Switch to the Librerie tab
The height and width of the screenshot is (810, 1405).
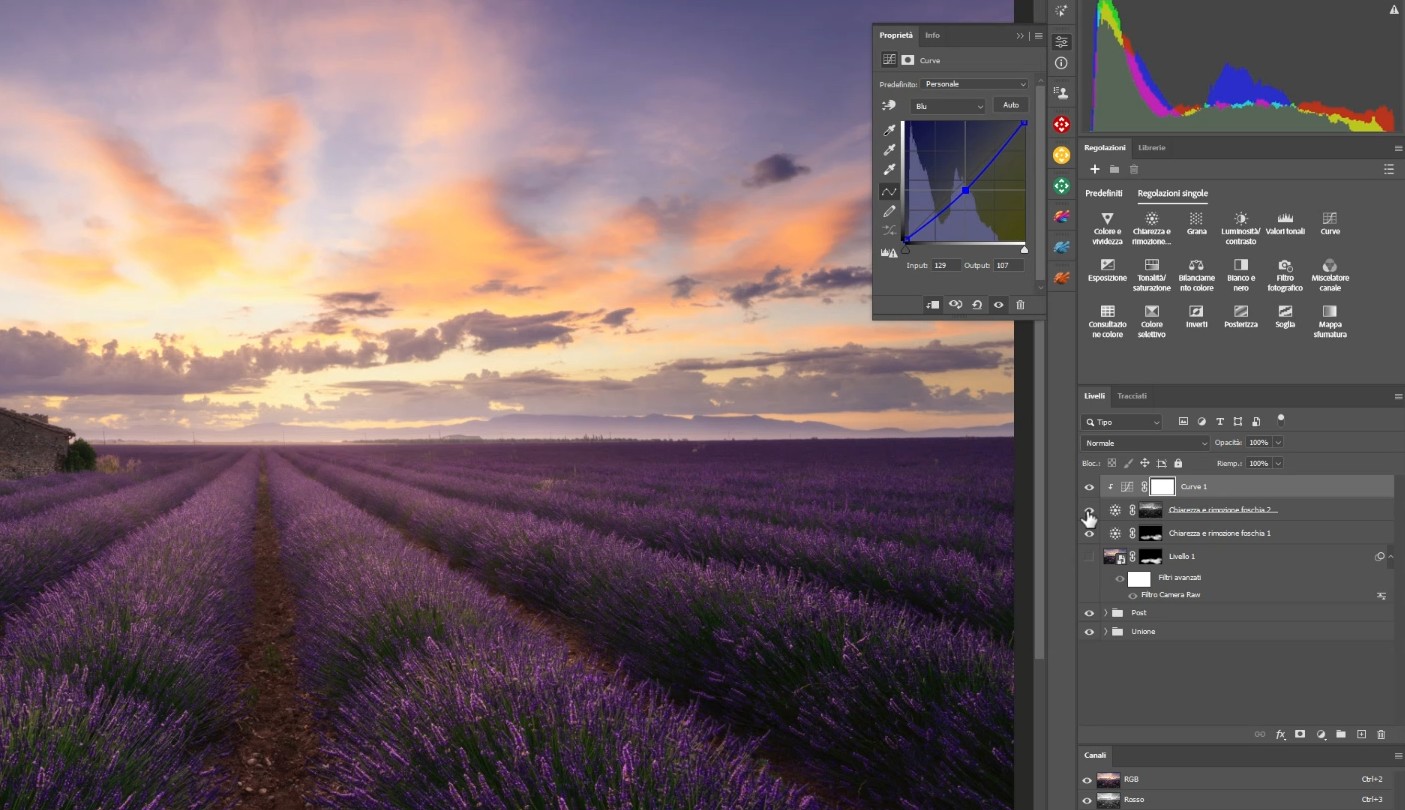1151,148
